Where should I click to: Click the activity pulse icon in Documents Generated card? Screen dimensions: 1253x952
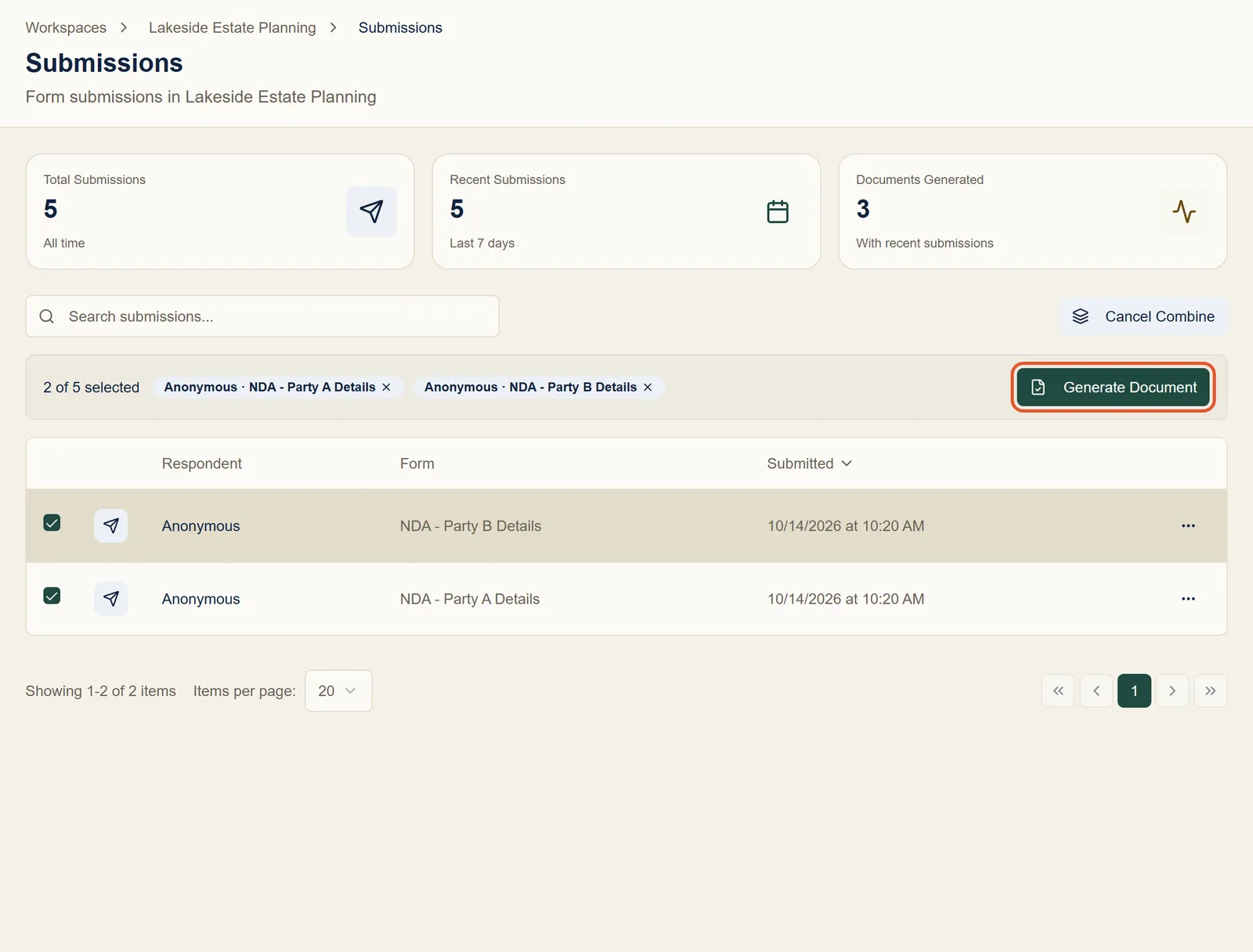coord(1184,211)
